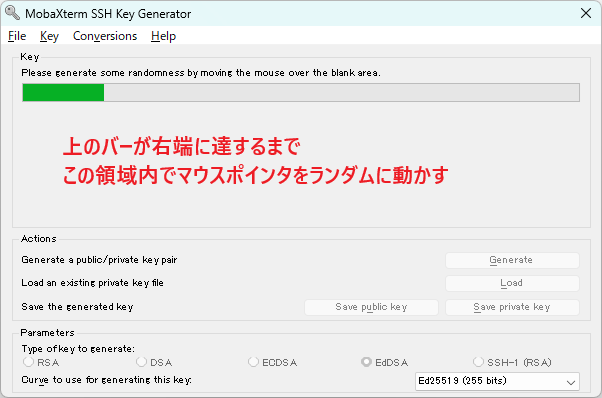Screen dimensions: 602x398
Task: Open the Conversions menu
Action: (x=105, y=36)
